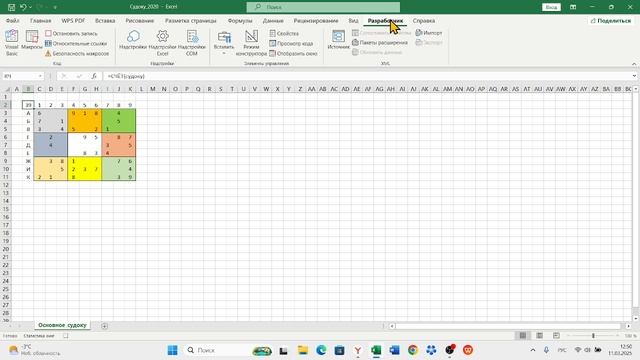640x360 pixels.
Task: Click the Вход (Sign in) button
Action: pyautogui.click(x=551, y=7)
